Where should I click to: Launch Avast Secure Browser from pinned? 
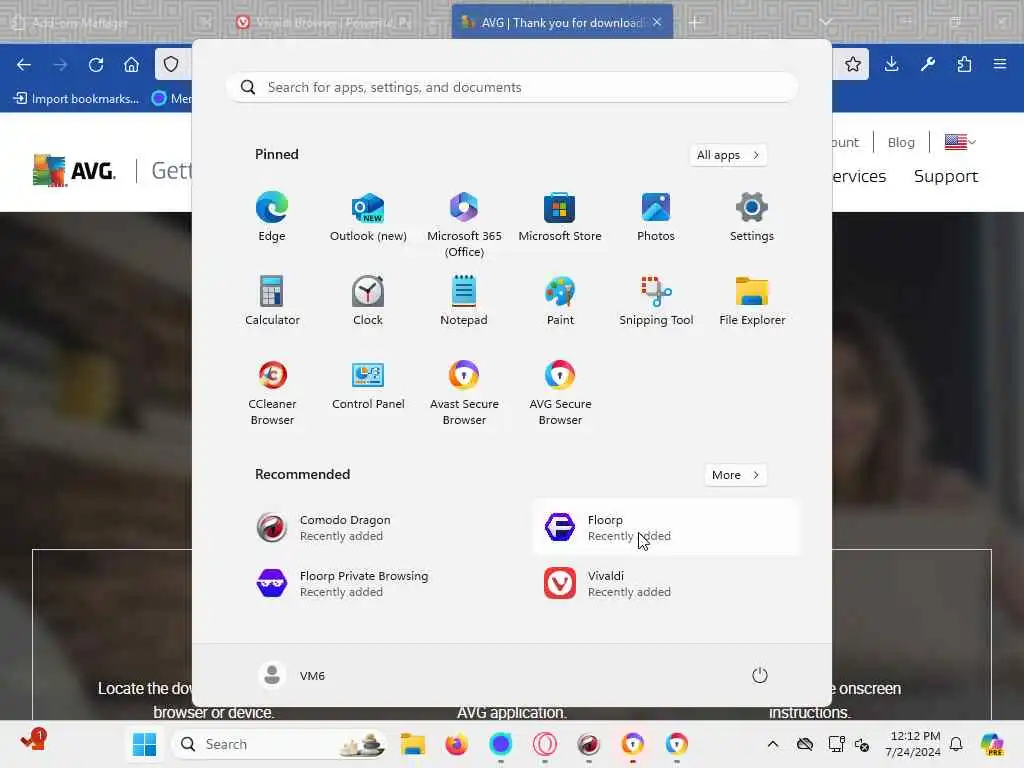pyautogui.click(x=464, y=392)
